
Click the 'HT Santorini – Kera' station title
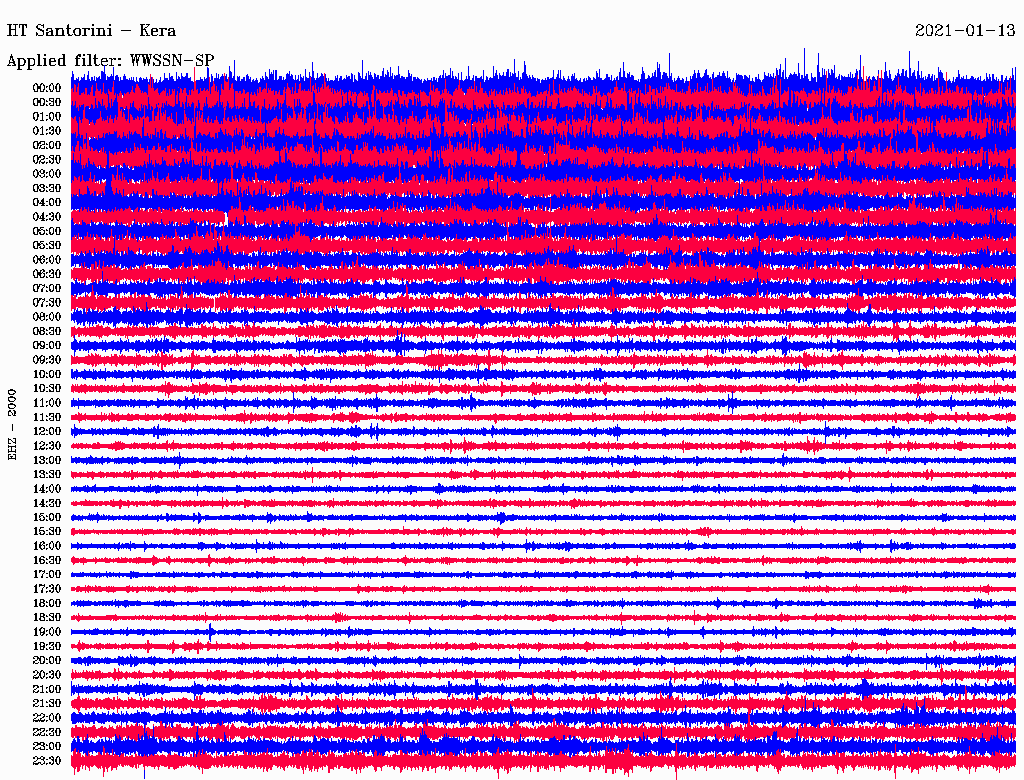pos(91,31)
